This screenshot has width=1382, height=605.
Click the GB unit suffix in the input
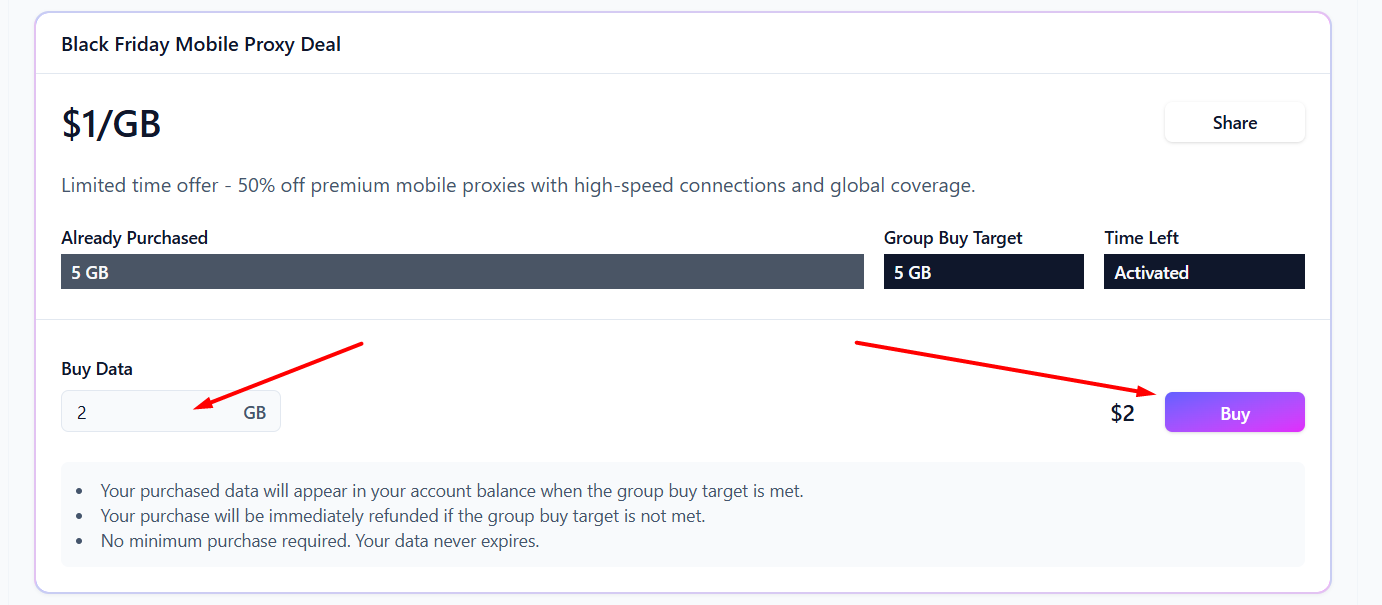255,412
